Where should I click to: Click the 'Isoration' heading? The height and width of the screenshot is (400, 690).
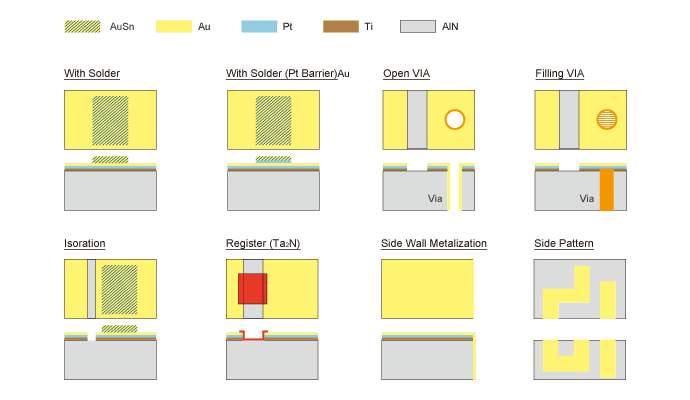(85, 244)
